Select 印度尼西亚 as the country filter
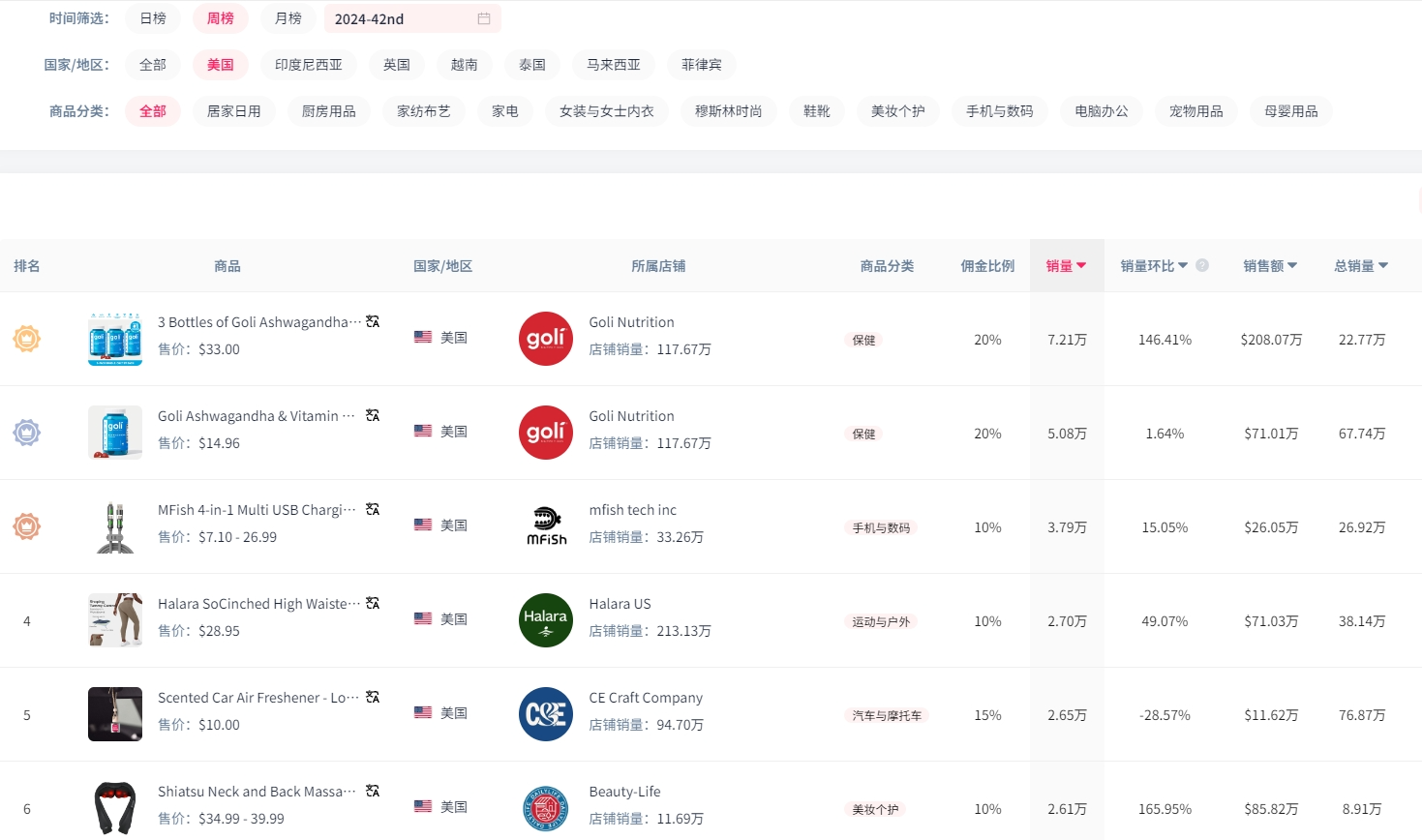 [x=309, y=65]
